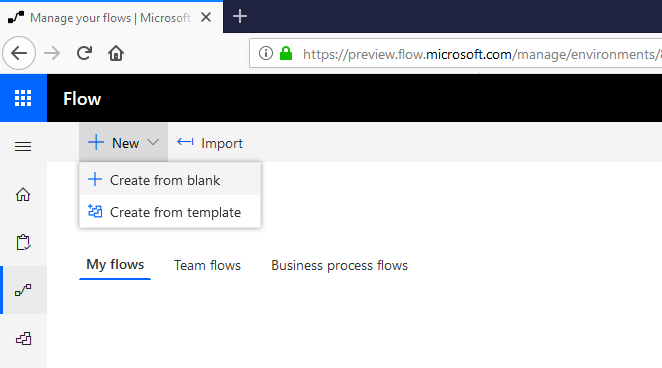This screenshot has height=368, width=662.
Task: Click the Flow title in header
Action: click(x=82, y=99)
